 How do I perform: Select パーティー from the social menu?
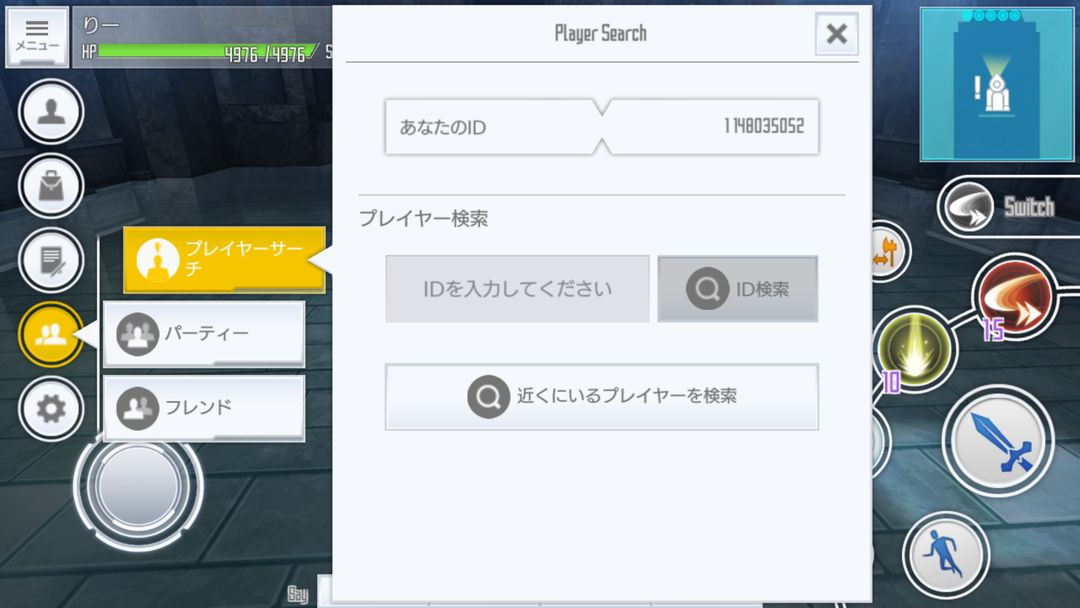(203, 334)
